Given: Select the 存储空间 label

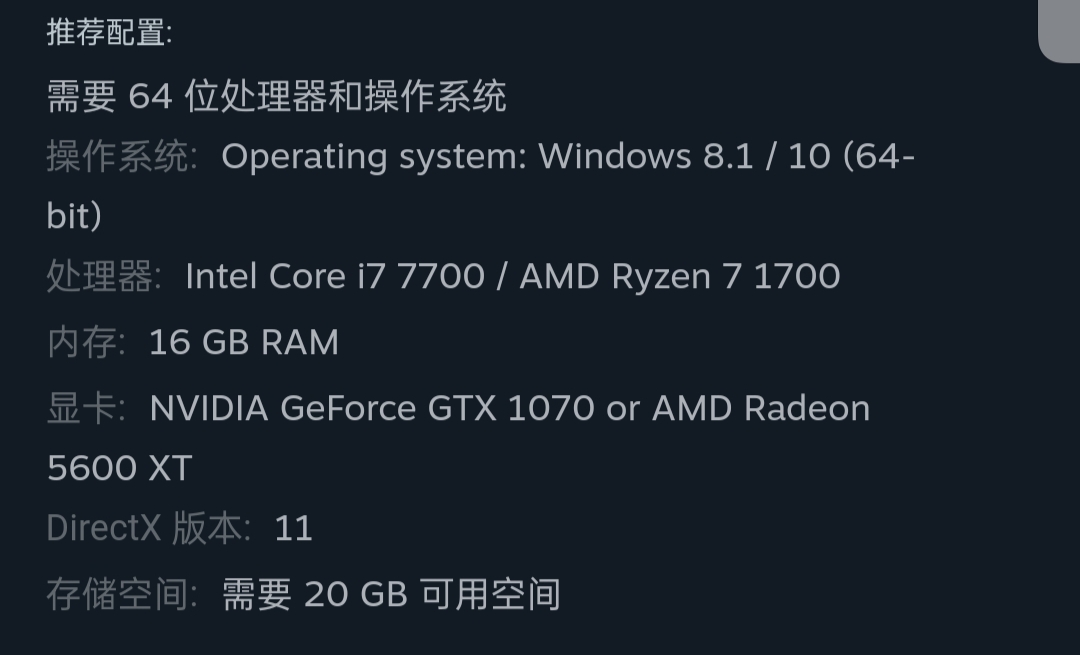Looking at the screenshot, I should (x=122, y=594).
